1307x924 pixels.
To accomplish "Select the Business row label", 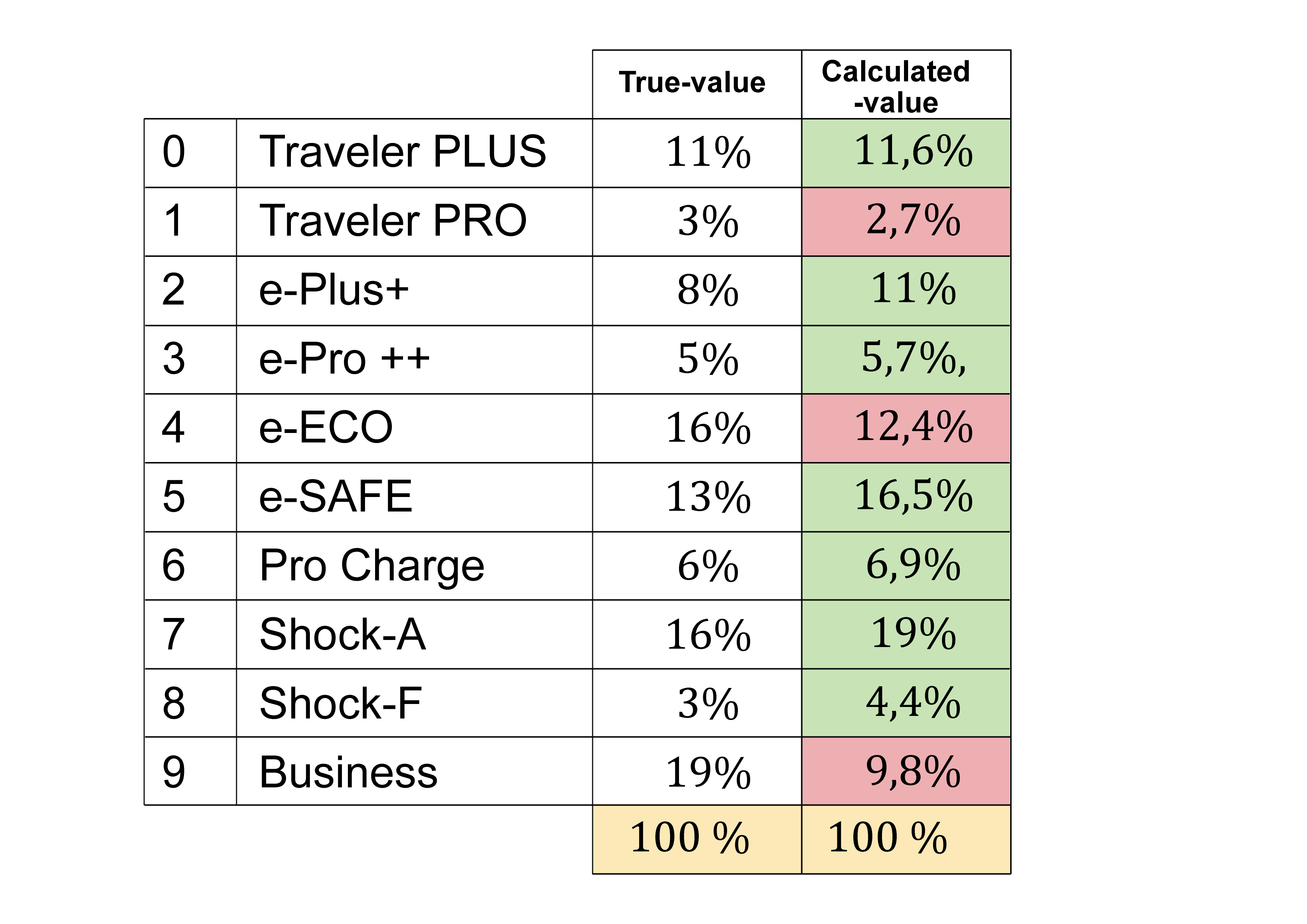I will coord(348,772).
